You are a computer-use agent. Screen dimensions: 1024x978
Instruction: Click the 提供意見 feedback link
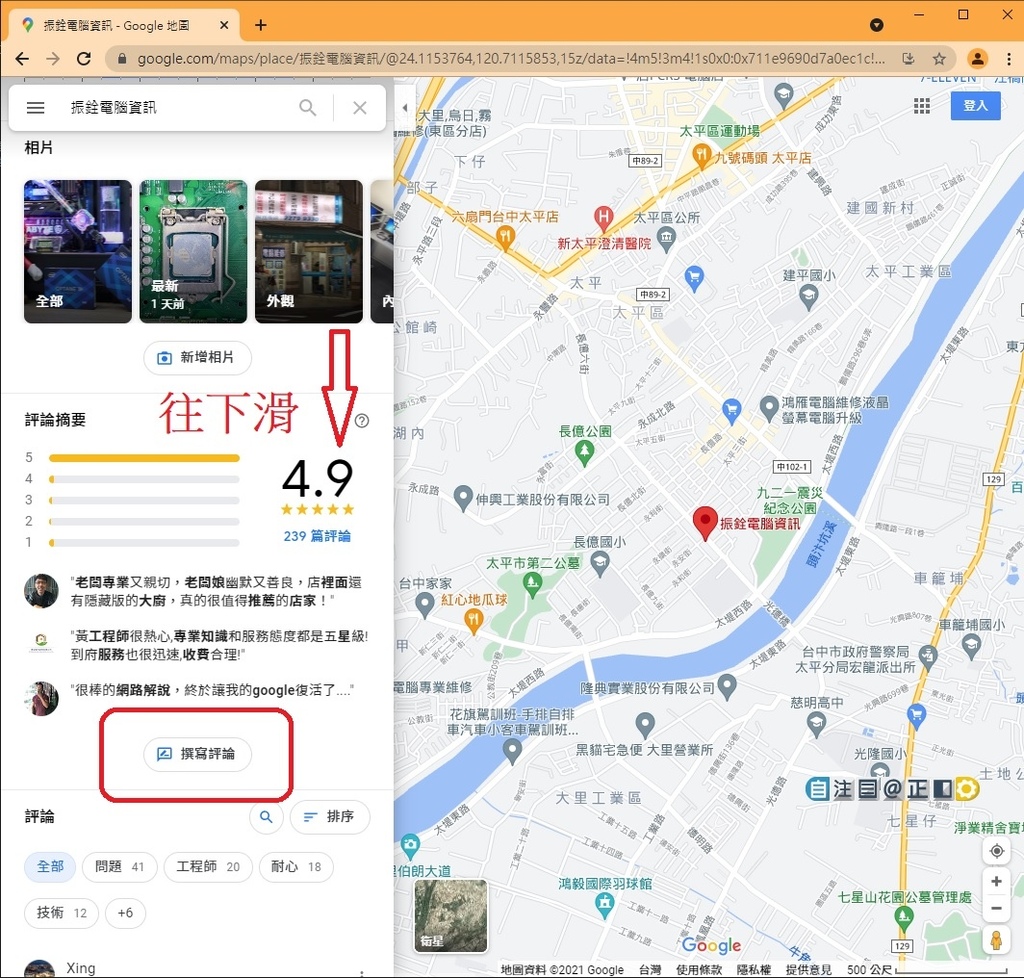coord(808,970)
